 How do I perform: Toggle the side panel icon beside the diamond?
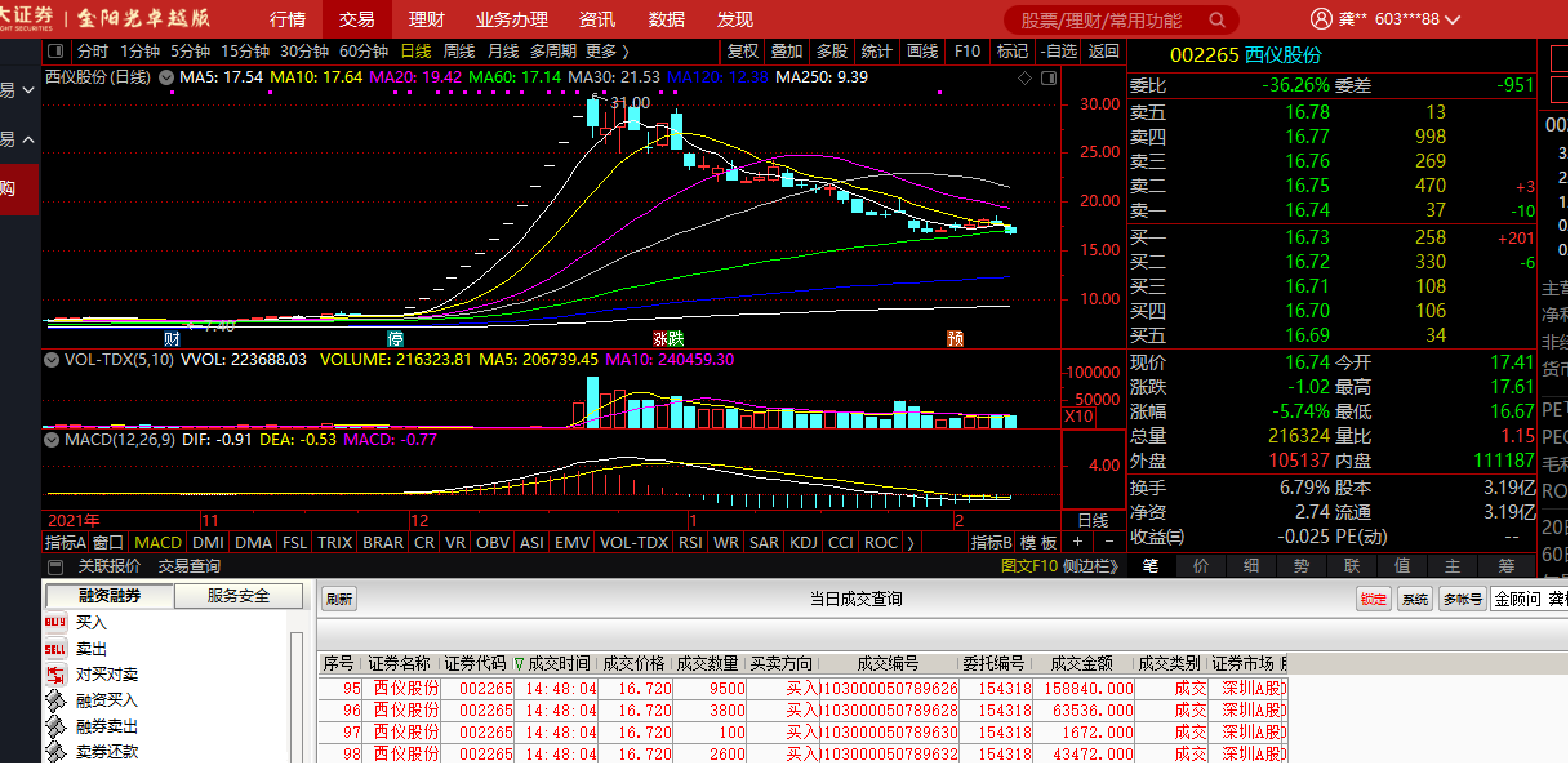[1049, 78]
